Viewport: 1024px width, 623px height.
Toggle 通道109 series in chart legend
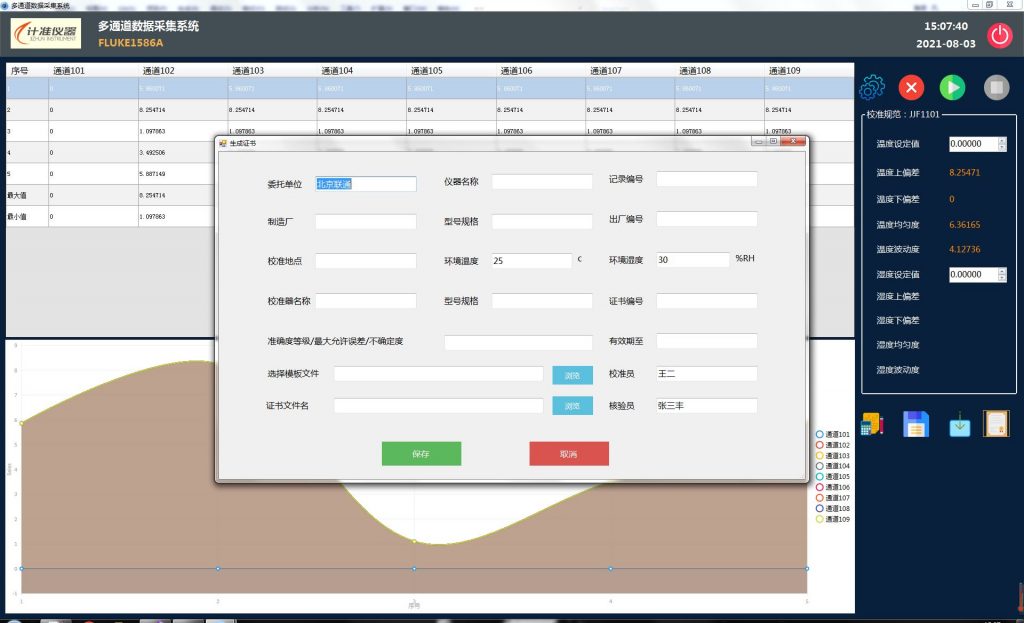click(x=832, y=519)
